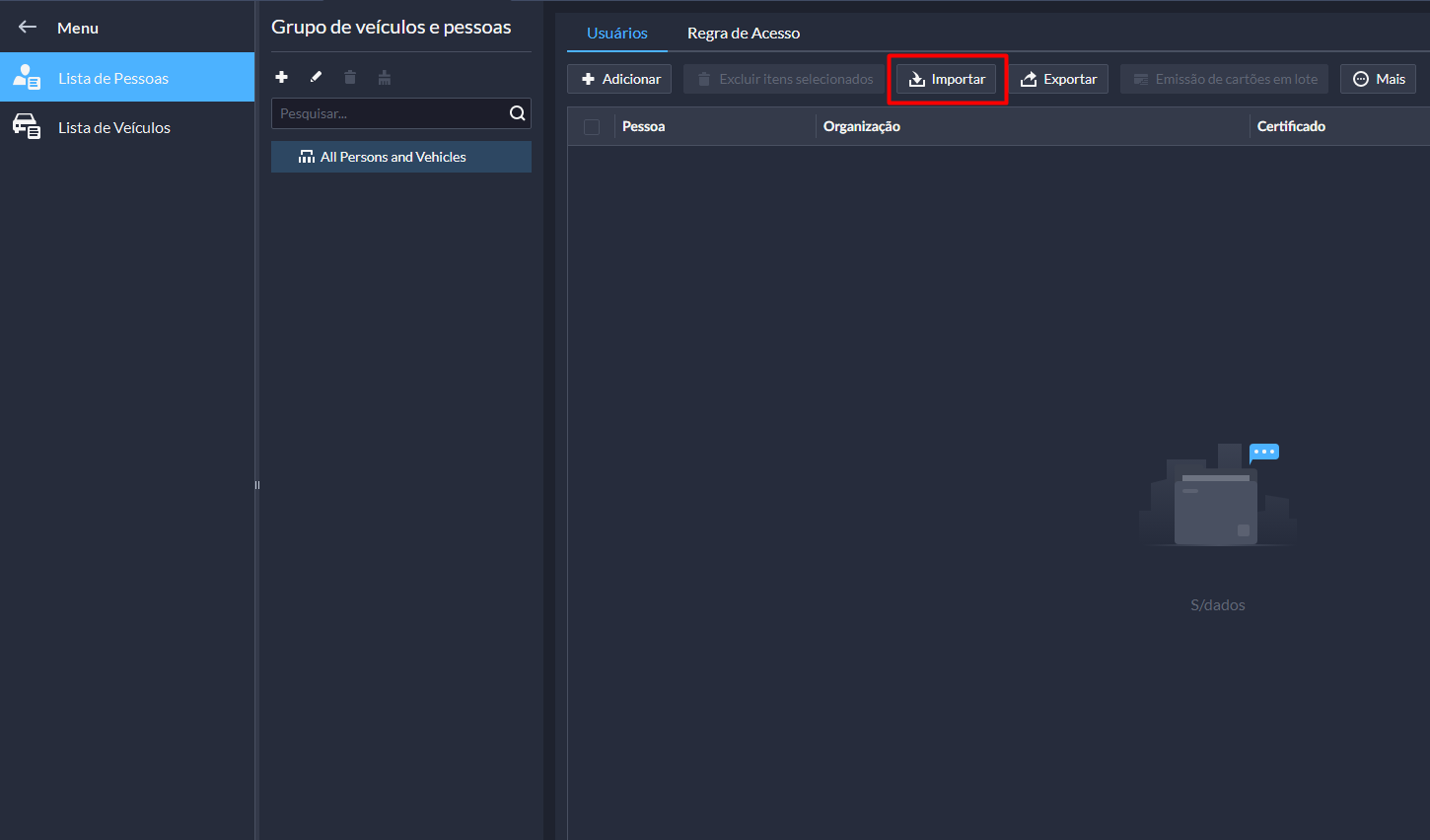Click the back arrow beside Menu
1430x840 pixels.
[x=28, y=28]
